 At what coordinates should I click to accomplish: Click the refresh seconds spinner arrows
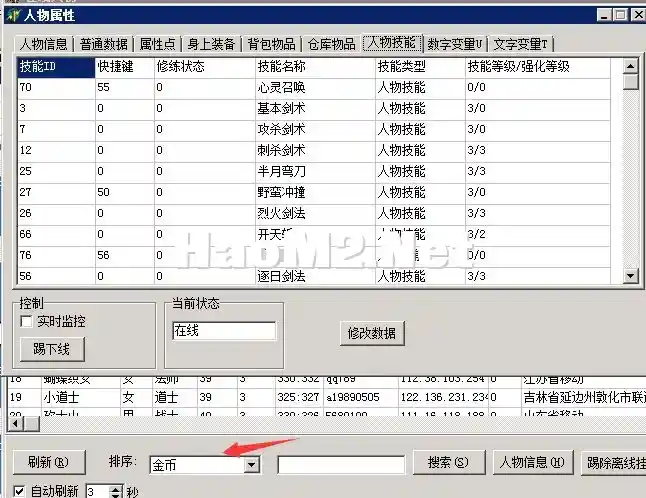pyautogui.click(x=116, y=491)
